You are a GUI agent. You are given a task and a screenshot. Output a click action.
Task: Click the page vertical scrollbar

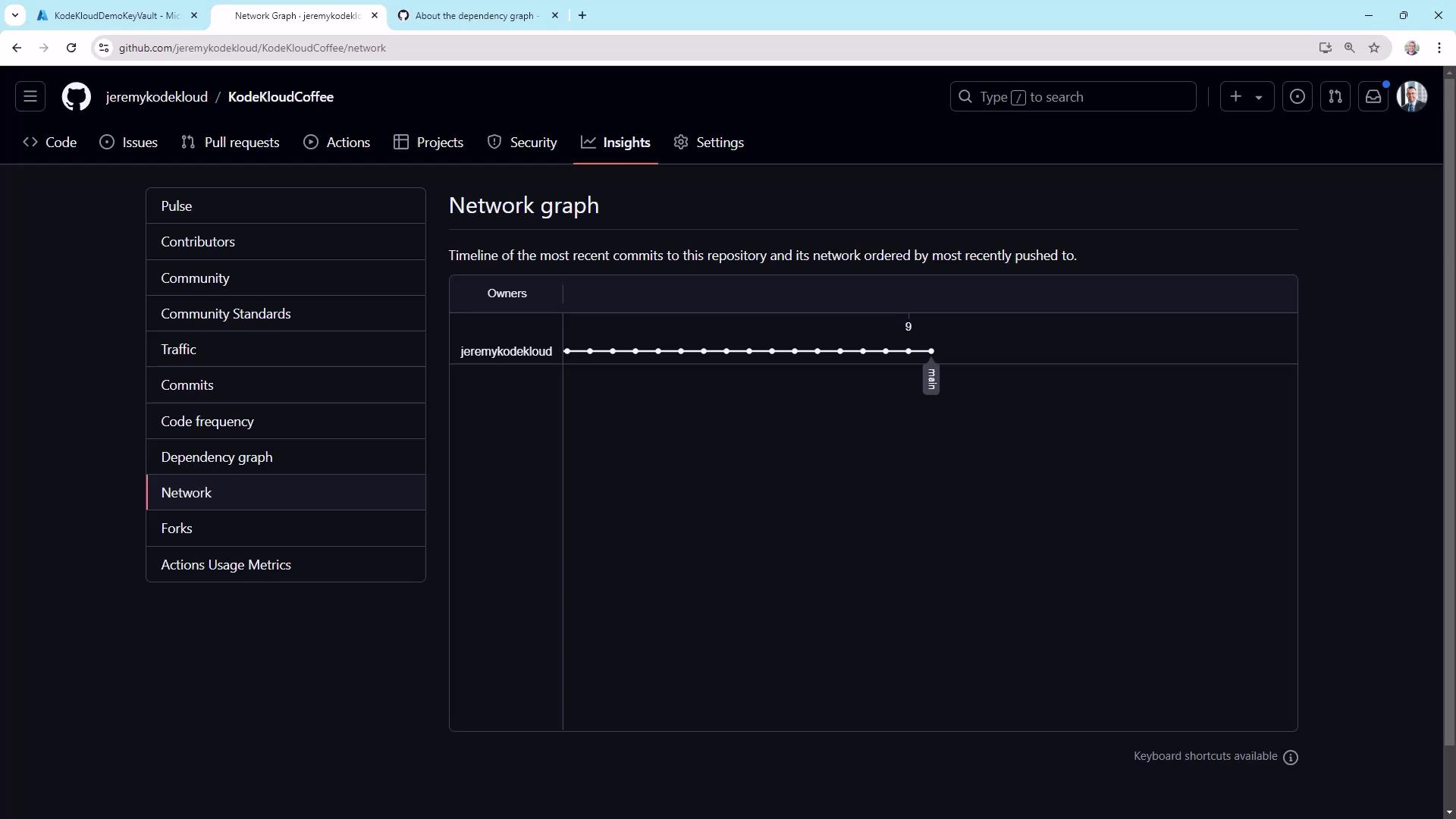(x=1449, y=409)
